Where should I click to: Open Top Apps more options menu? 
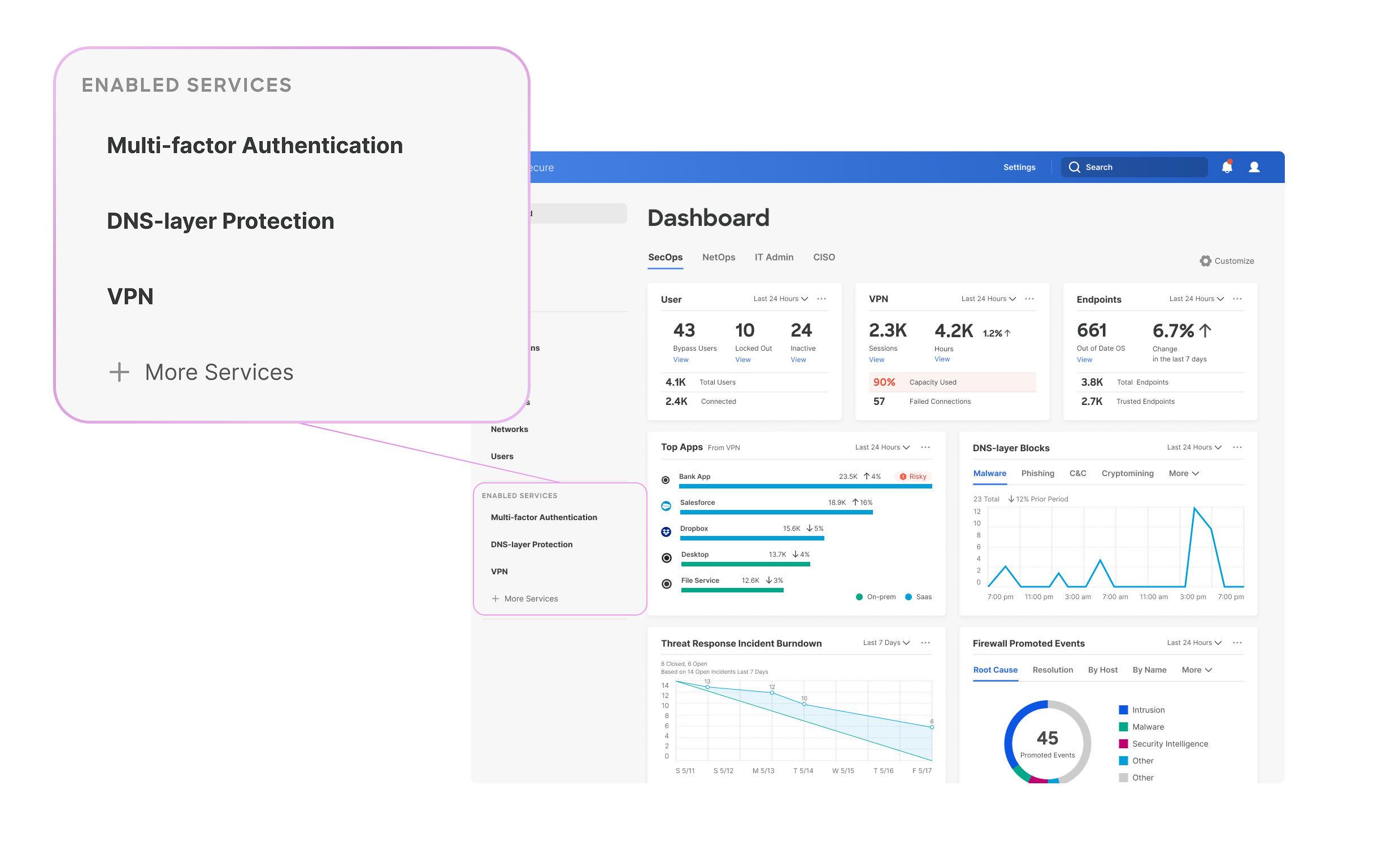[926, 448]
